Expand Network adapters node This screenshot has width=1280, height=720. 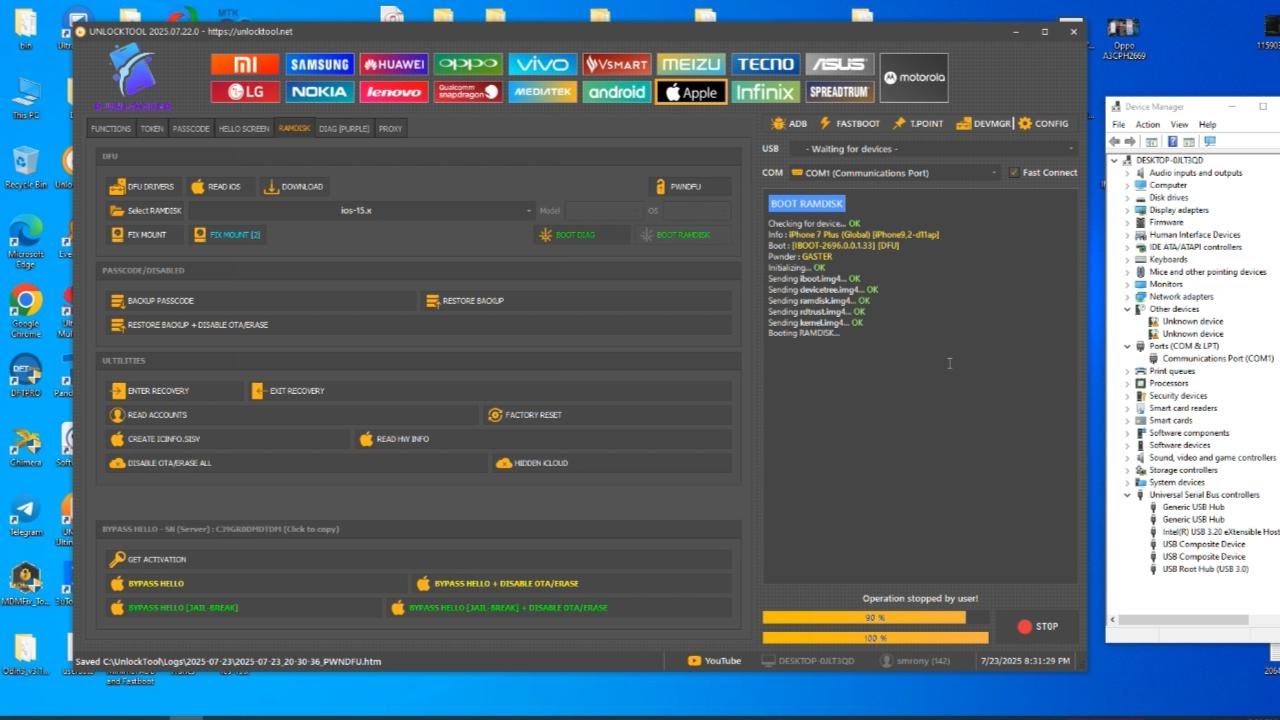click(x=1128, y=297)
